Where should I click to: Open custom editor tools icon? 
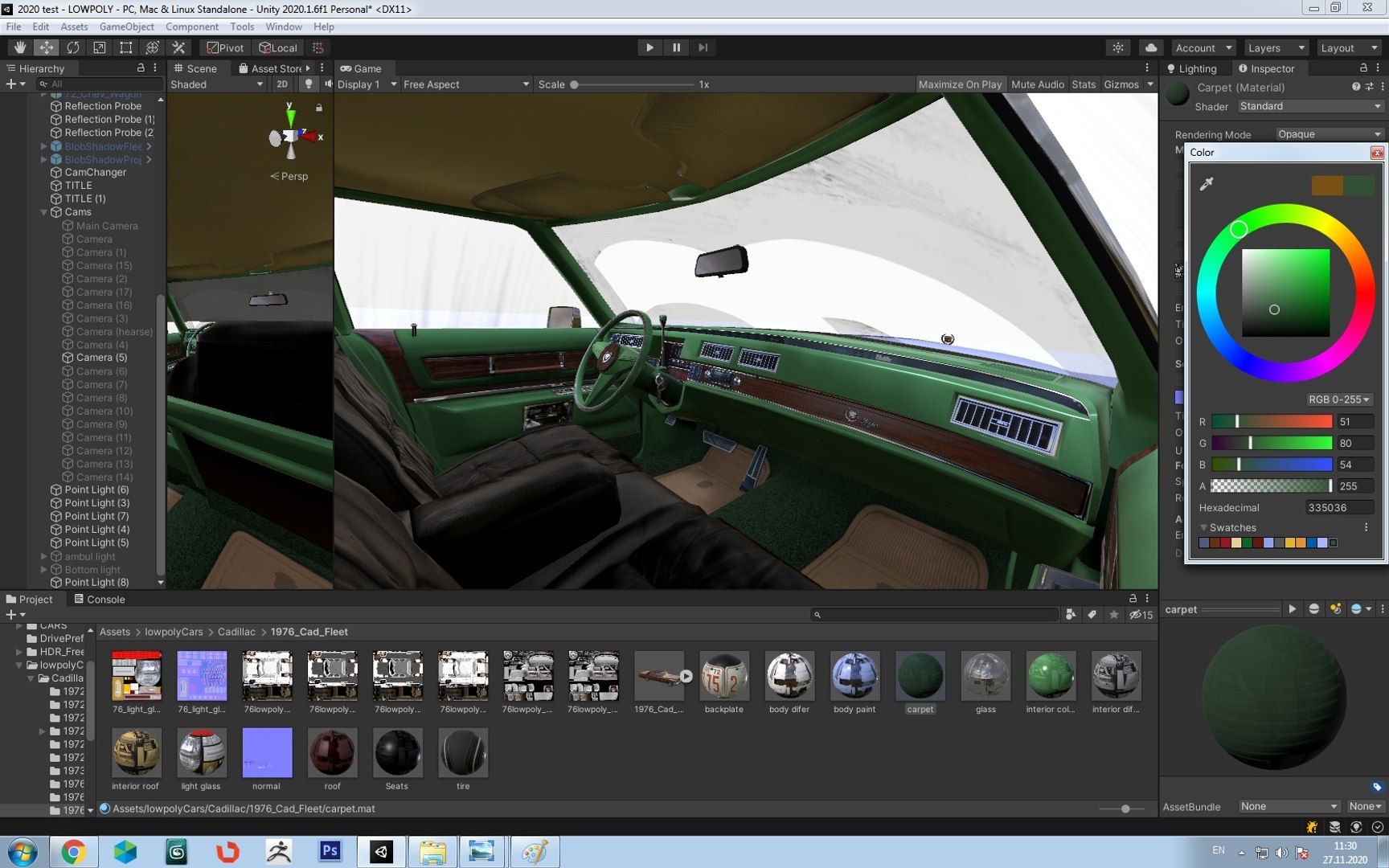(x=179, y=47)
